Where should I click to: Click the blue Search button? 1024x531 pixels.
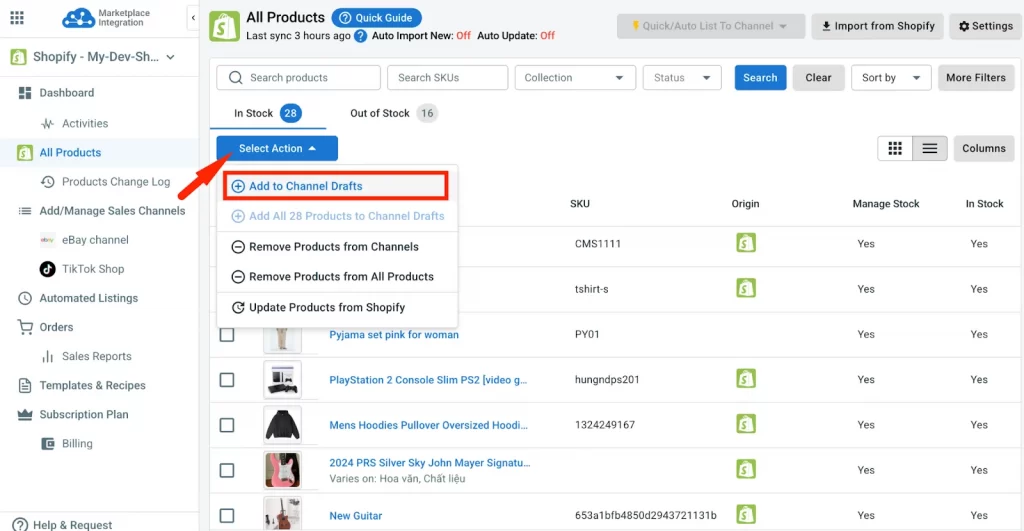point(760,78)
